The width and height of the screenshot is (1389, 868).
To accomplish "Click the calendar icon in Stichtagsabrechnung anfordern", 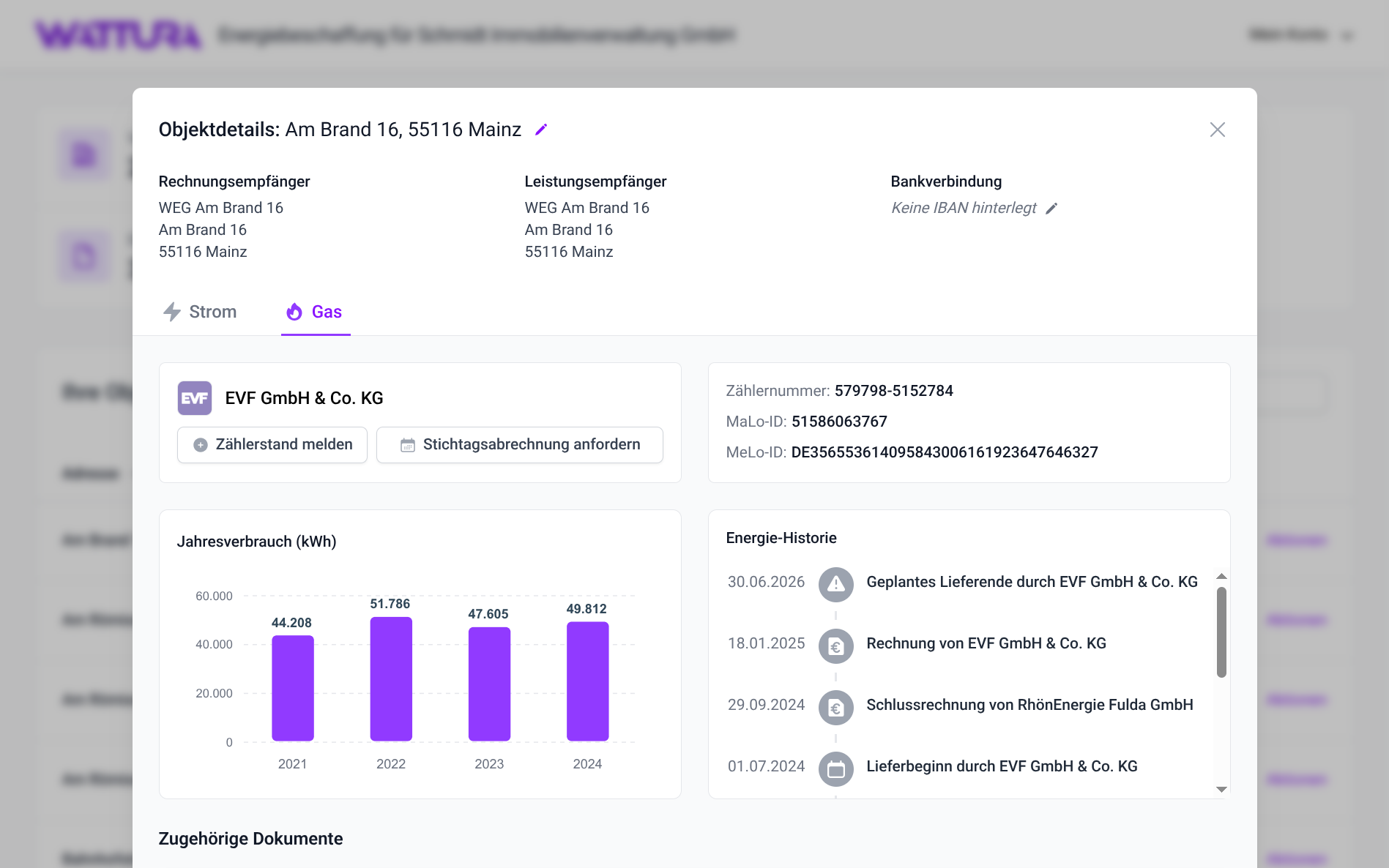I will [x=407, y=444].
